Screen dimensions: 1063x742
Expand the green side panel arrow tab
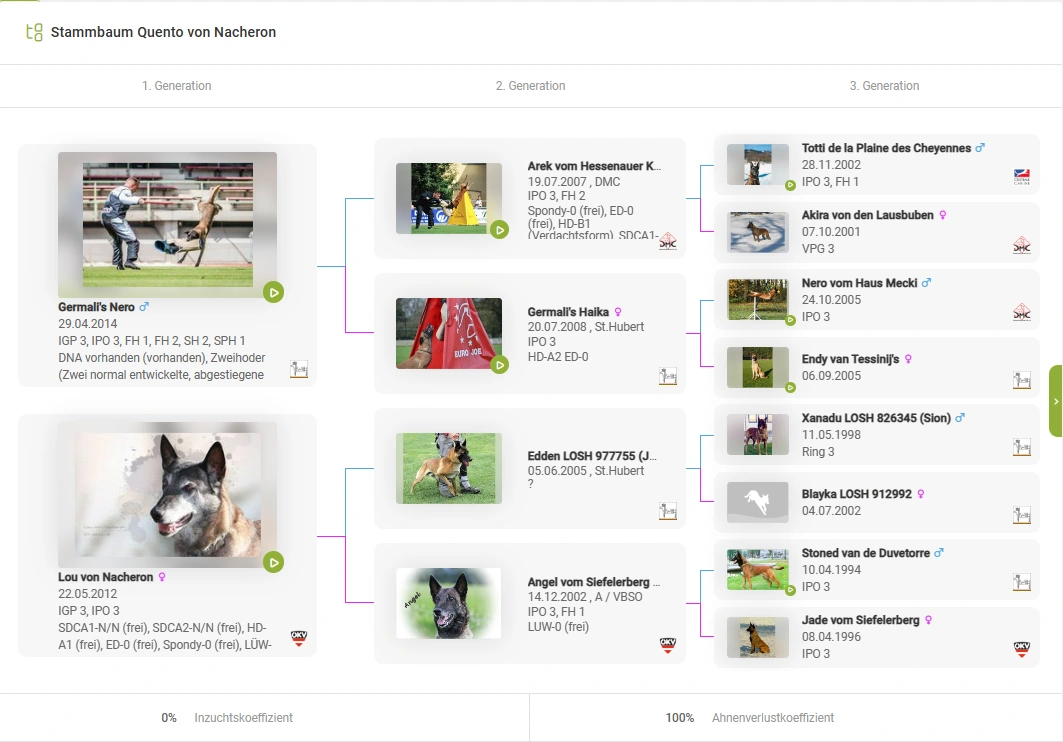[x=1055, y=401]
